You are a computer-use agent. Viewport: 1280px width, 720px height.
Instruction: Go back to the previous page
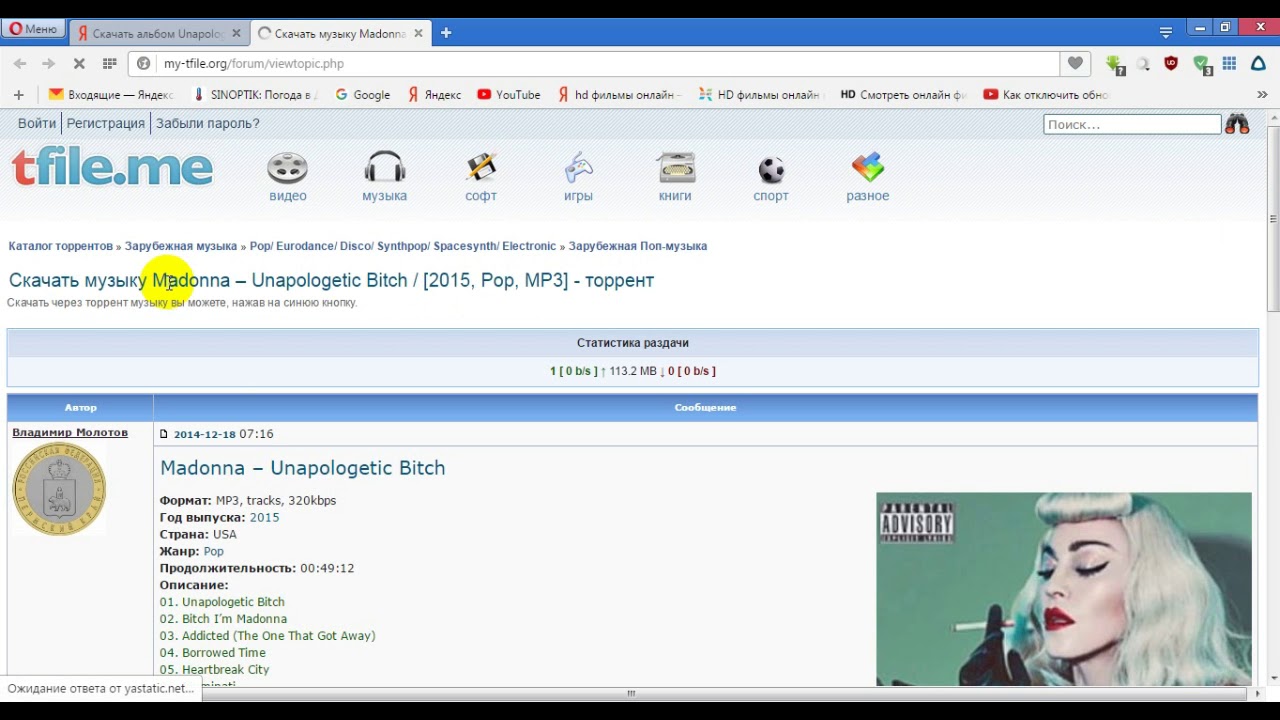tap(20, 63)
